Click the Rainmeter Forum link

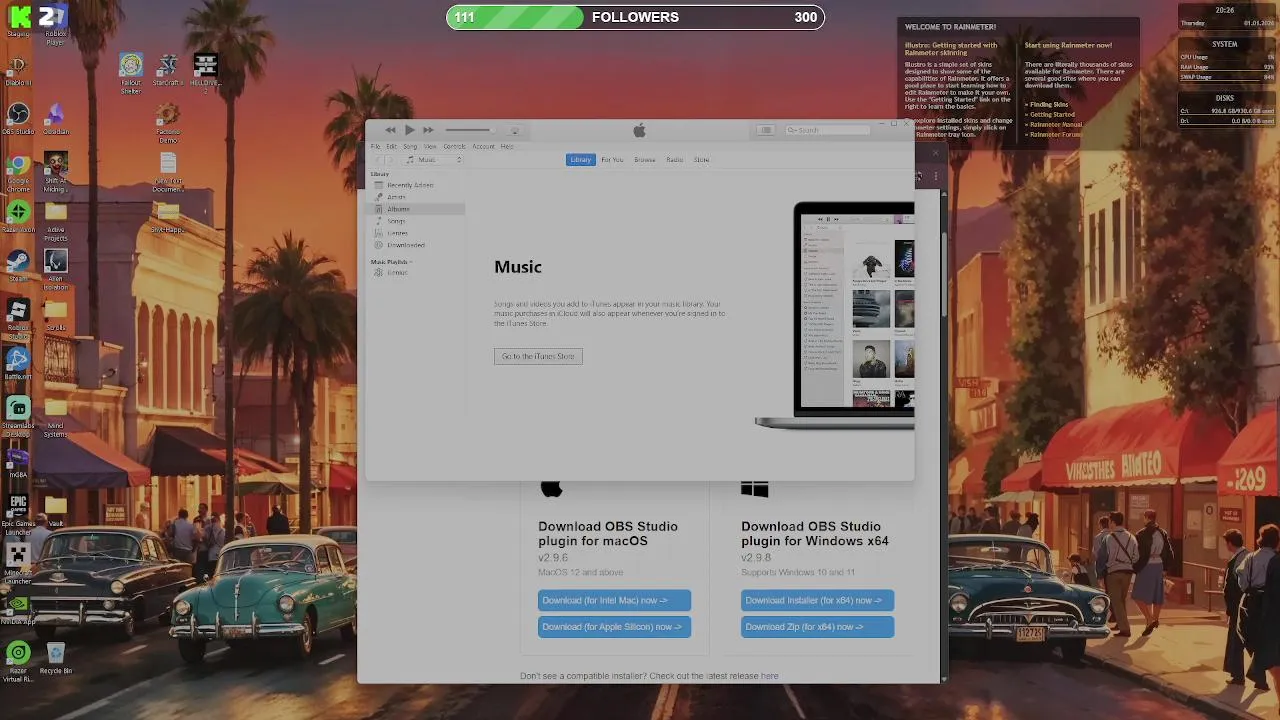pyautogui.click(x=1056, y=135)
